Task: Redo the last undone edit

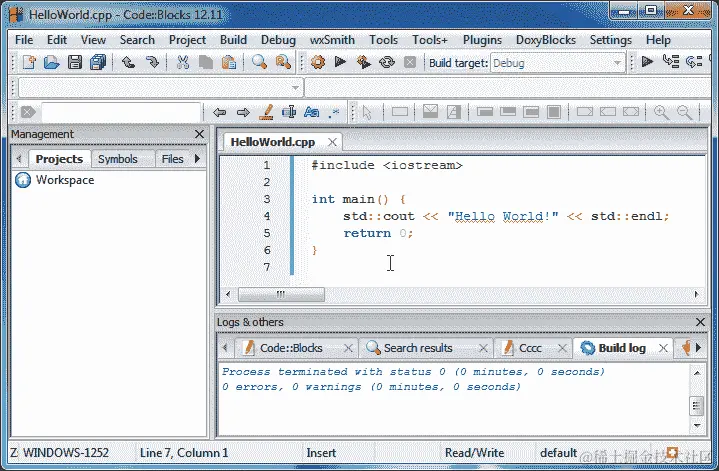Action: [152, 62]
